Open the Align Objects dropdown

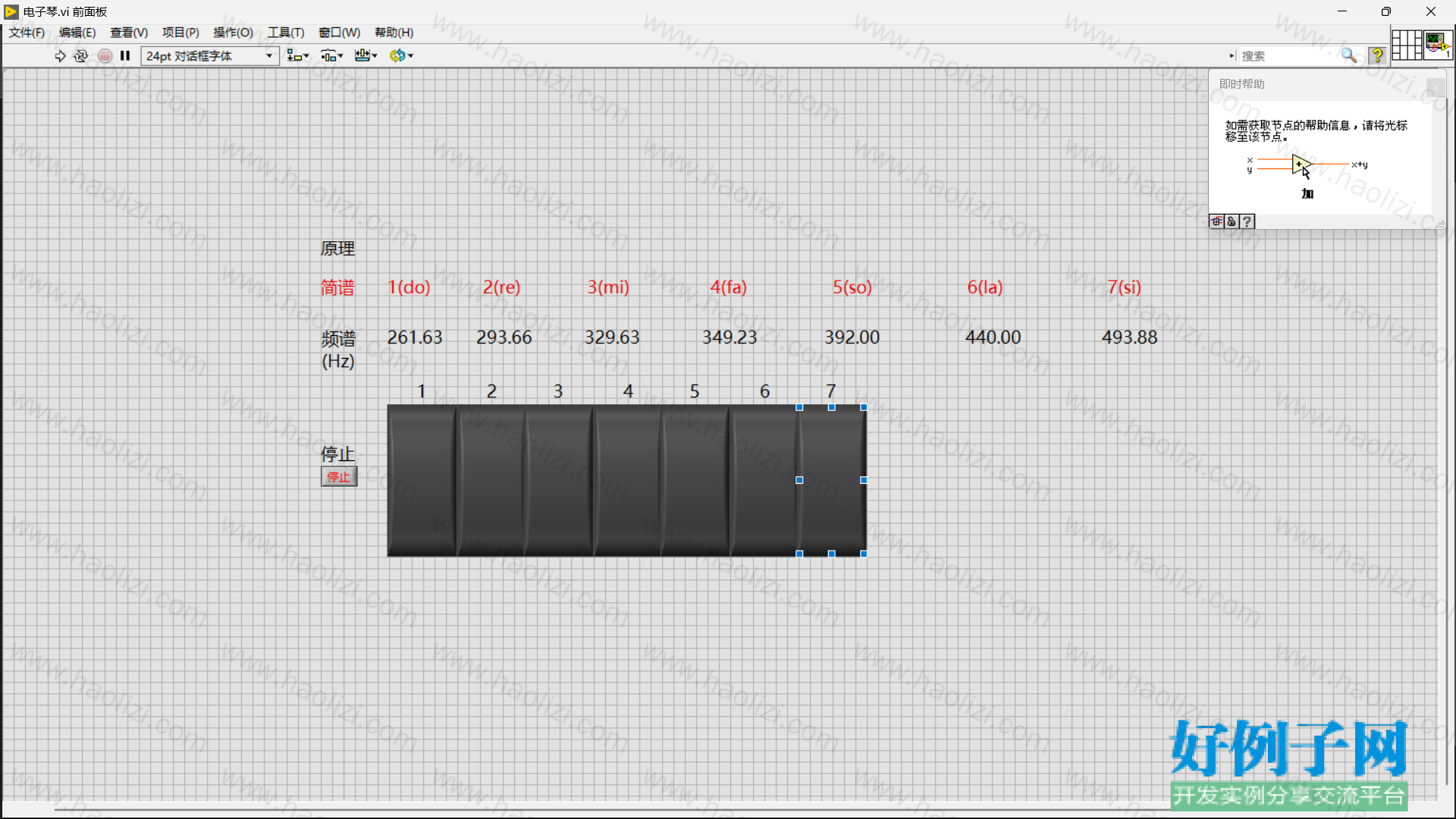[298, 55]
